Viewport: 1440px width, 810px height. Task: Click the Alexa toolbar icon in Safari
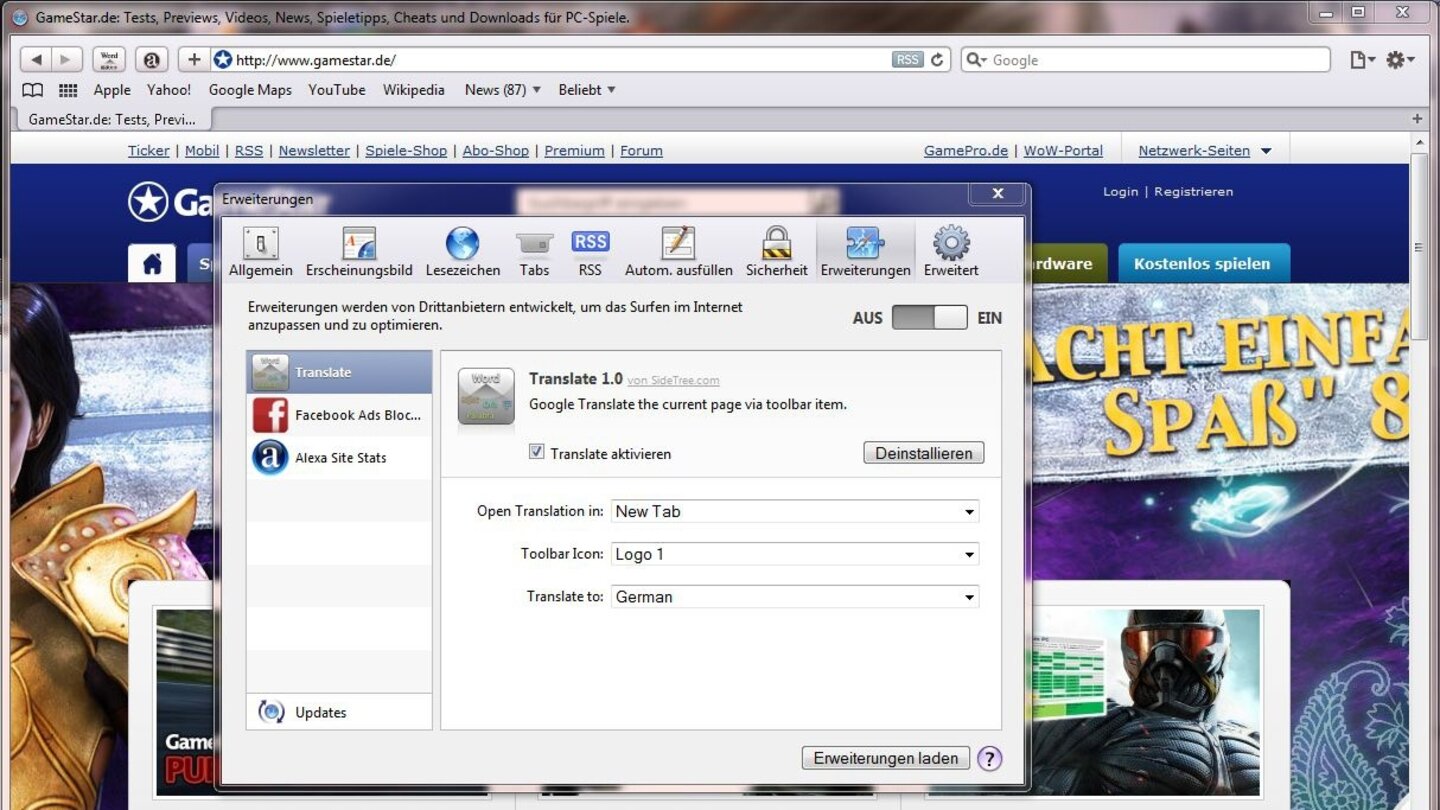coord(152,60)
